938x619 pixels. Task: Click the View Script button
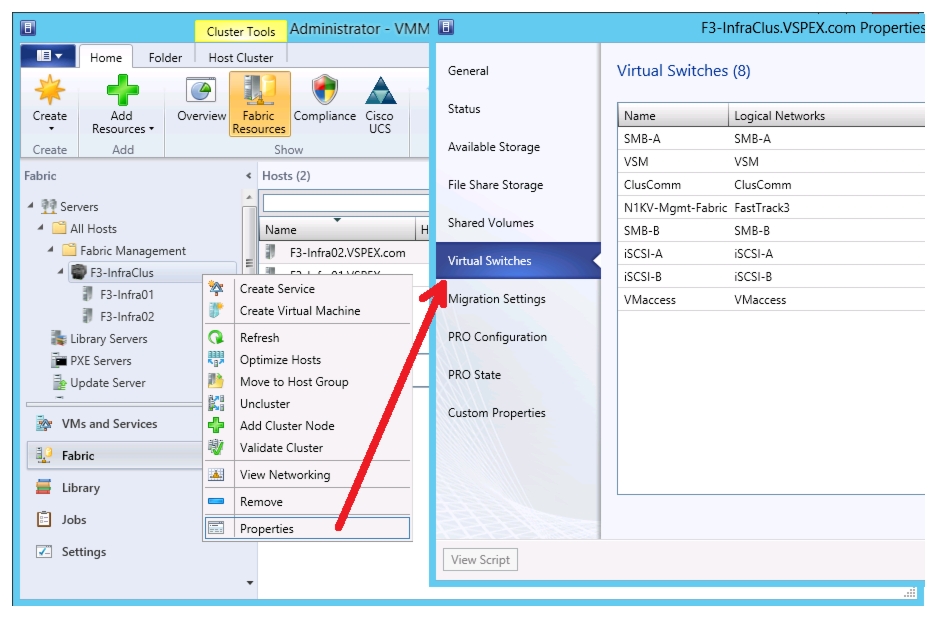[x=480, y=560]
